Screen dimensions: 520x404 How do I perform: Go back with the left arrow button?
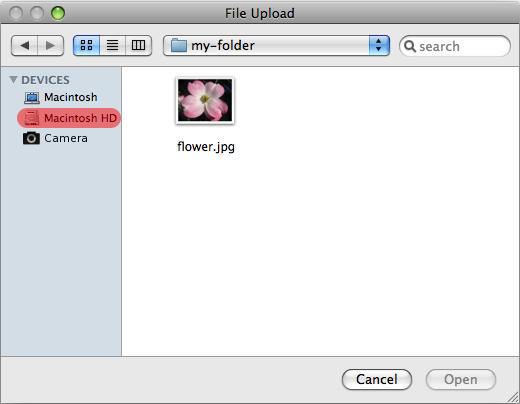[x=24, y=45]
